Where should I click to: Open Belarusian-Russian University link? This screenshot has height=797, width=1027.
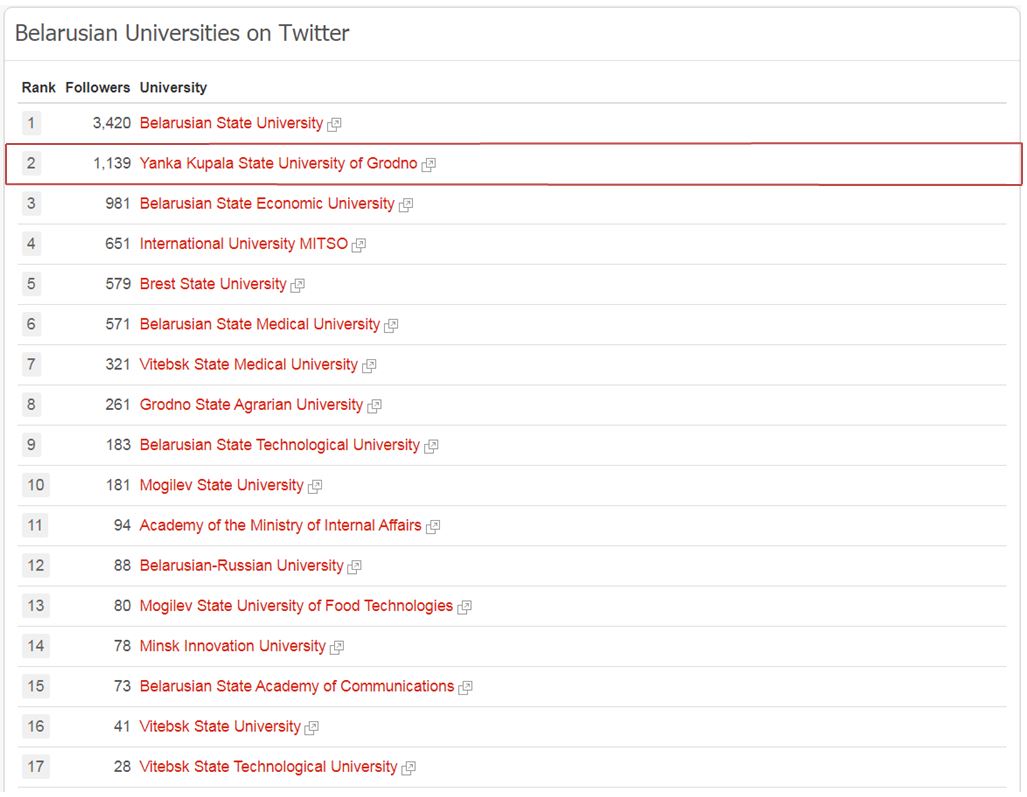[x=242, y=565]
